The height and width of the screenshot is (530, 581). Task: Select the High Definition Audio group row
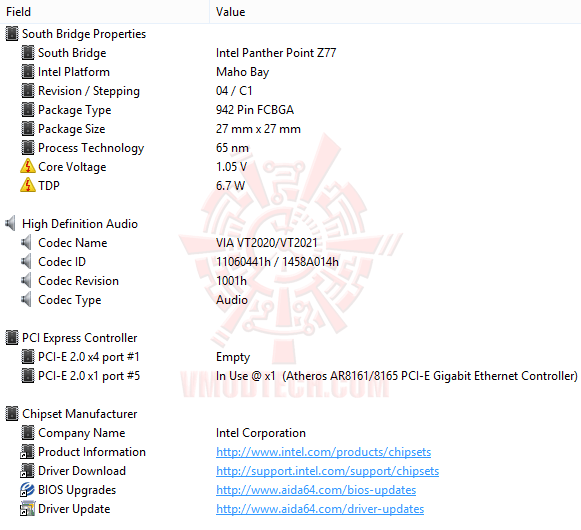[80, 223]
